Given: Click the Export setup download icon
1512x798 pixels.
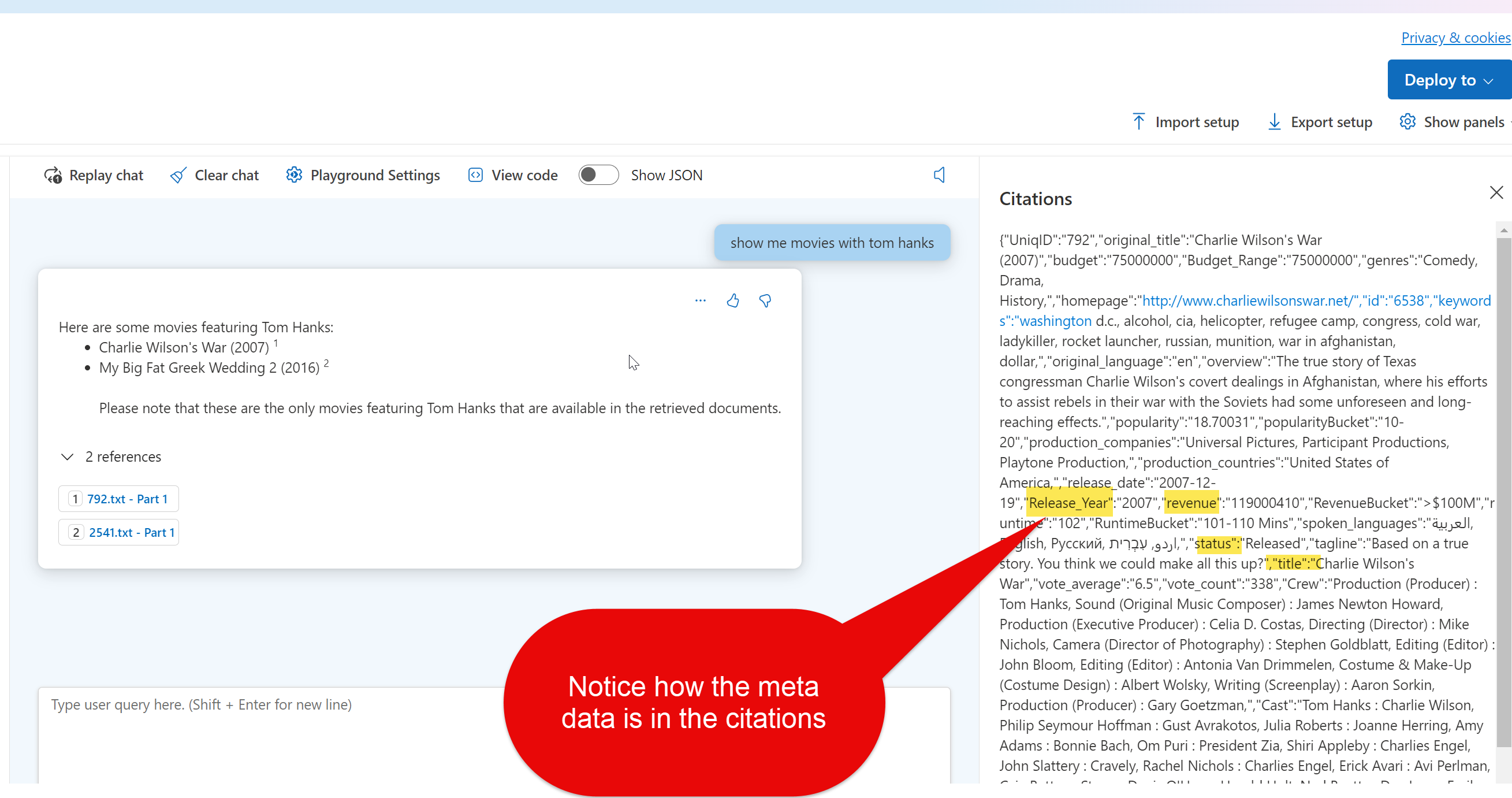Looking at the screenshot, I should (x=1274, y=121).
